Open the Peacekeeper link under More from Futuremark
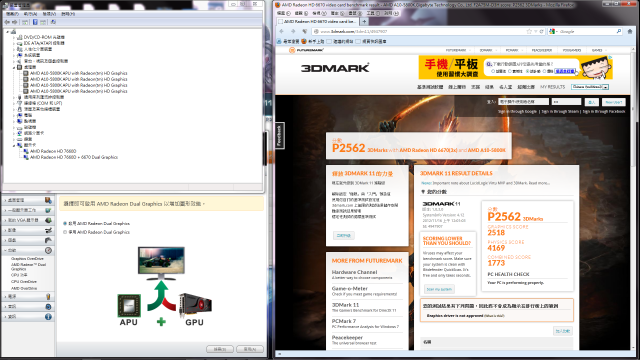640x360 pixels. (347, 338)
